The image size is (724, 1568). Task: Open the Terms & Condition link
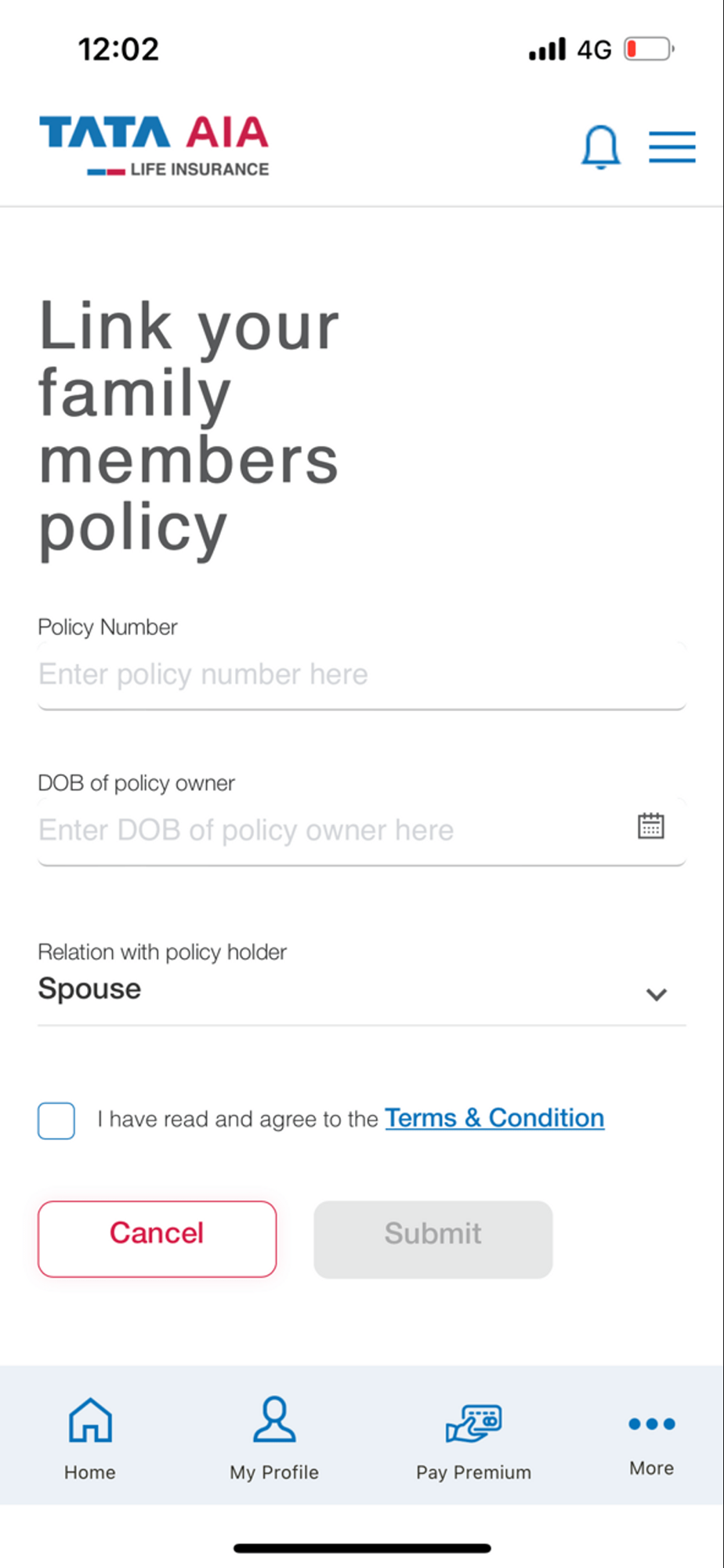pyautogui.click(x=494, y=1118)
